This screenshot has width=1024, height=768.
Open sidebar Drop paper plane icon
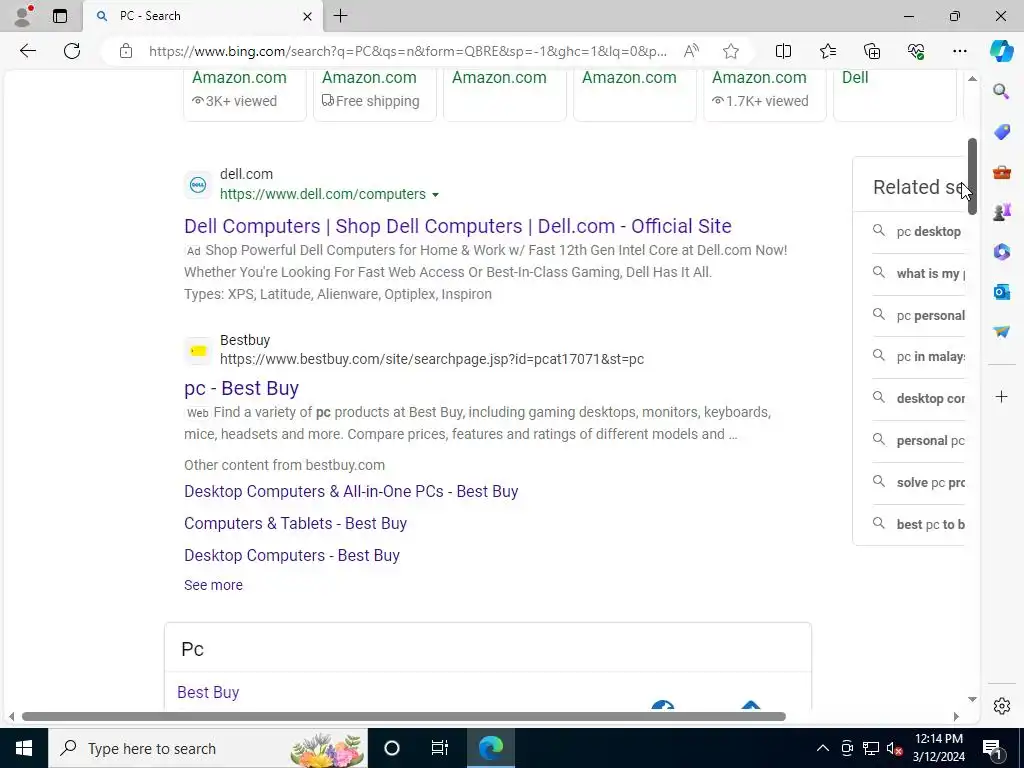[x=1001, y=332]
